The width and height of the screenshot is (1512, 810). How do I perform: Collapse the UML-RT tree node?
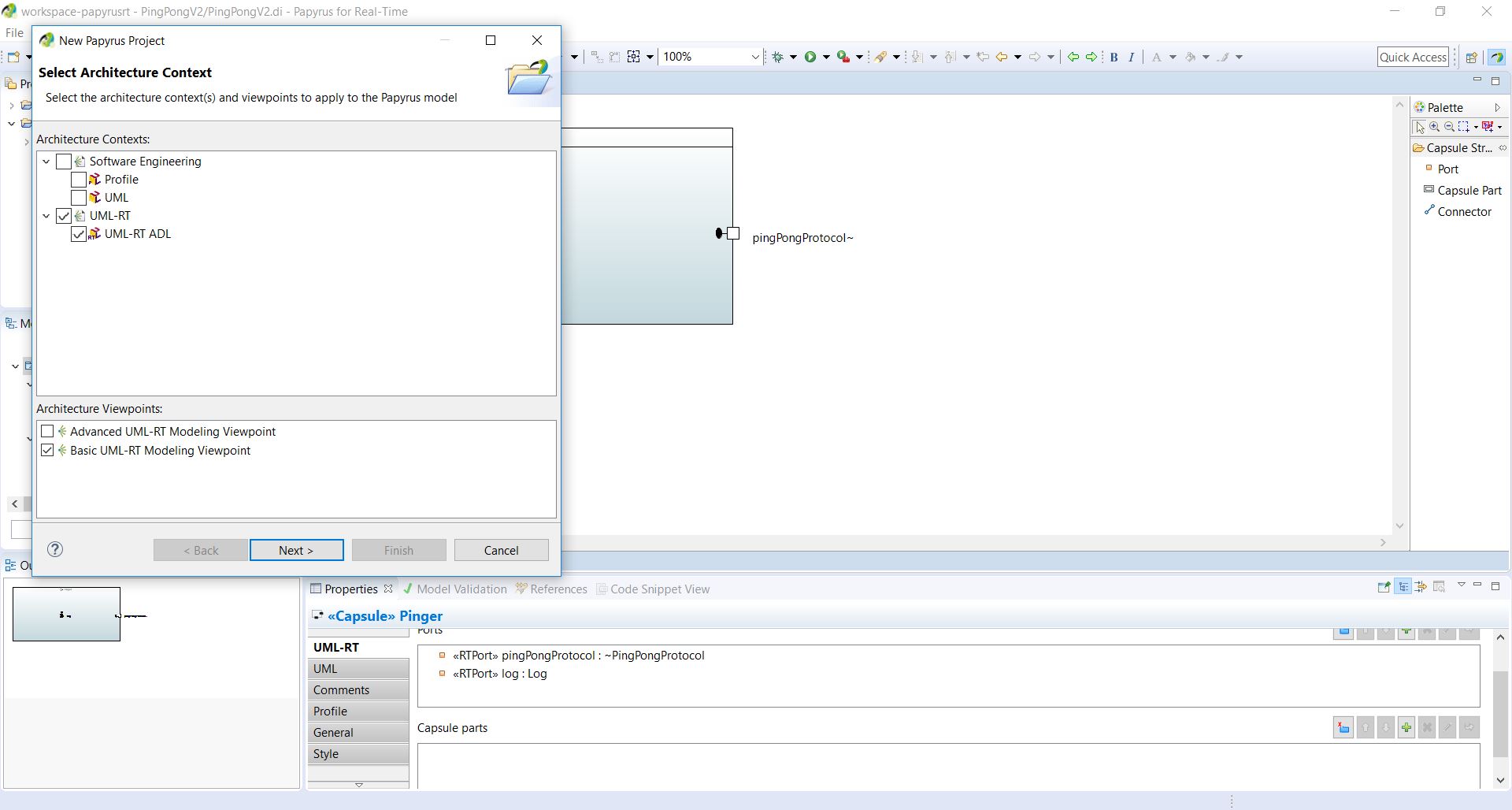46,216
